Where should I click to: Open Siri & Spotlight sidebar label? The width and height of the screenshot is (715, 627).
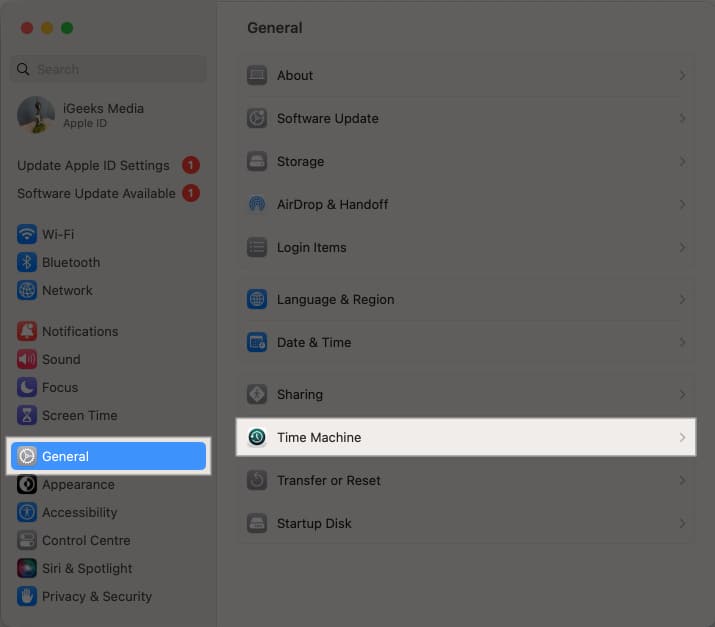87,569
